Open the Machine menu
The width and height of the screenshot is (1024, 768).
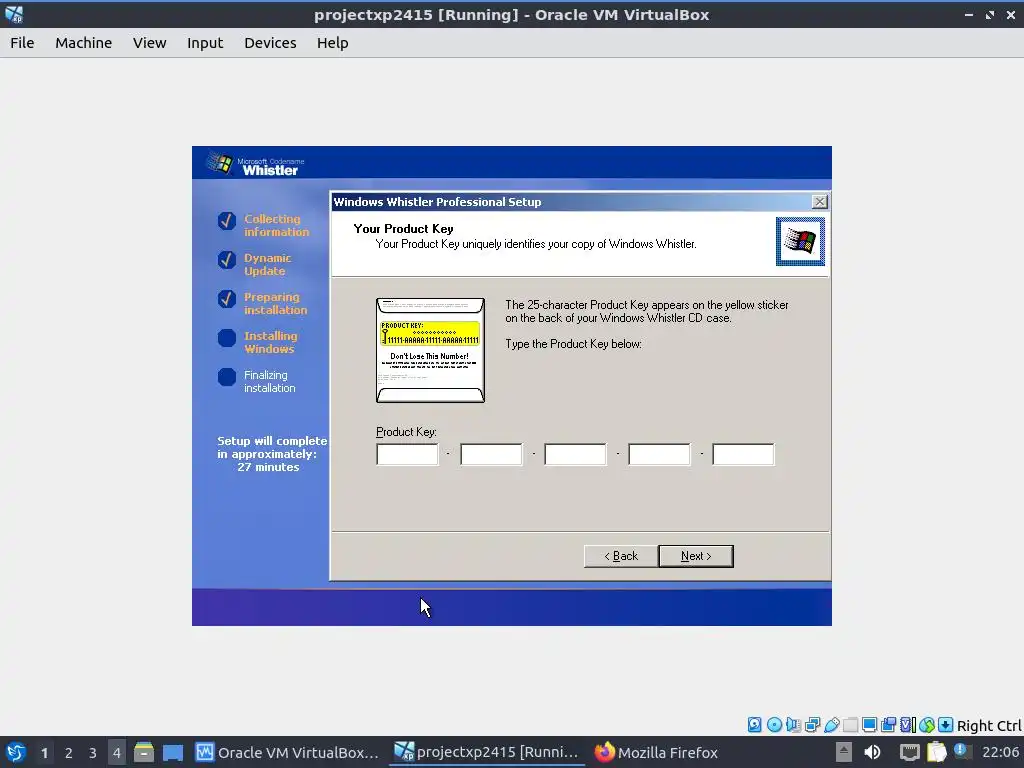click(x=84, y=42)
